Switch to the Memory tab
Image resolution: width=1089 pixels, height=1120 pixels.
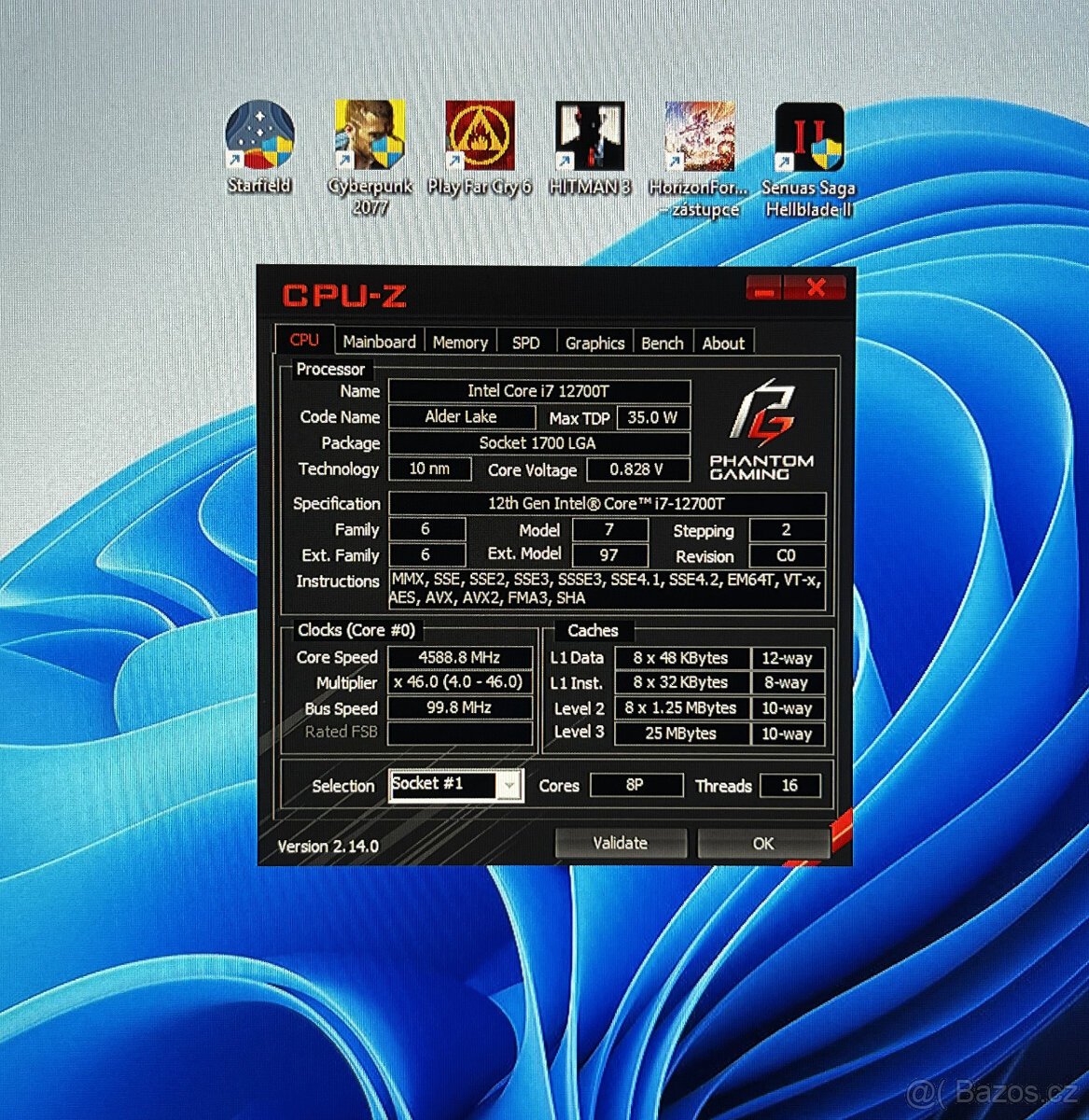459,341
